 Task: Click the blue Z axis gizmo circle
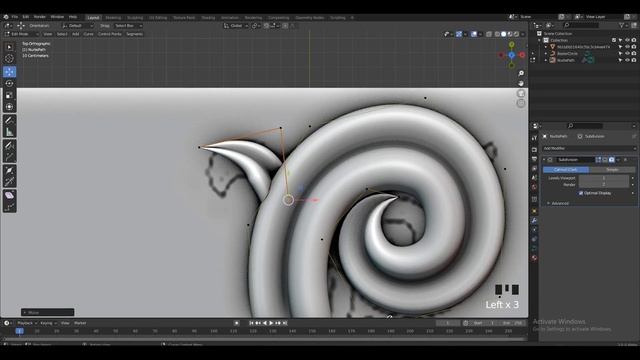coord(511,55)
